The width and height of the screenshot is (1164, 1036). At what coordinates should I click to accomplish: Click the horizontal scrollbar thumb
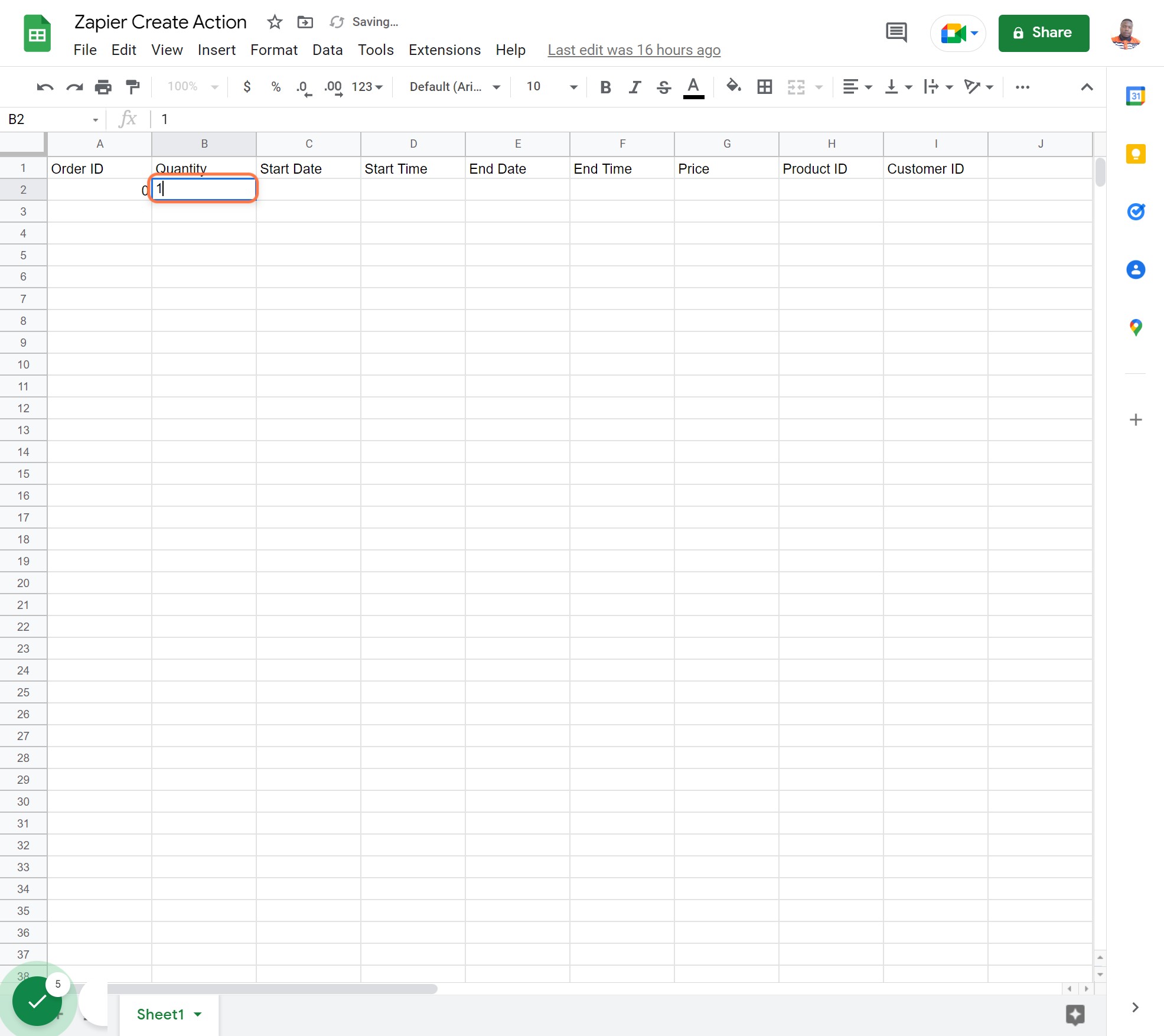pos(272,989)
